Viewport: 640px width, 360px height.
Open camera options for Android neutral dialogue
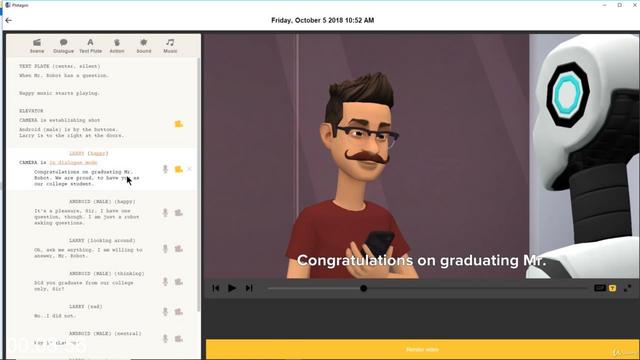click(x=179, y=338)
